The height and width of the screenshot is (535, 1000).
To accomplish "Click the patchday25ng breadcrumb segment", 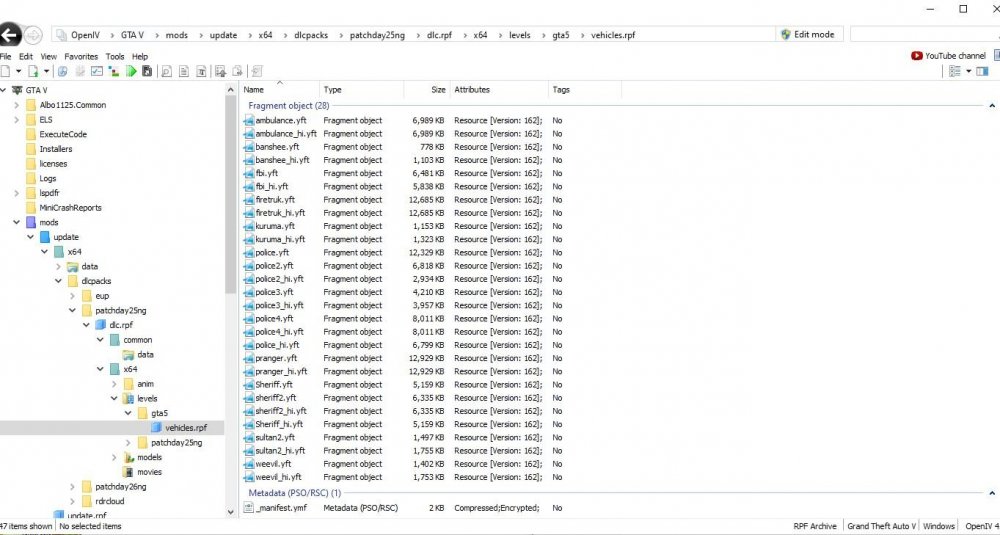I will [x=377, y=35].
